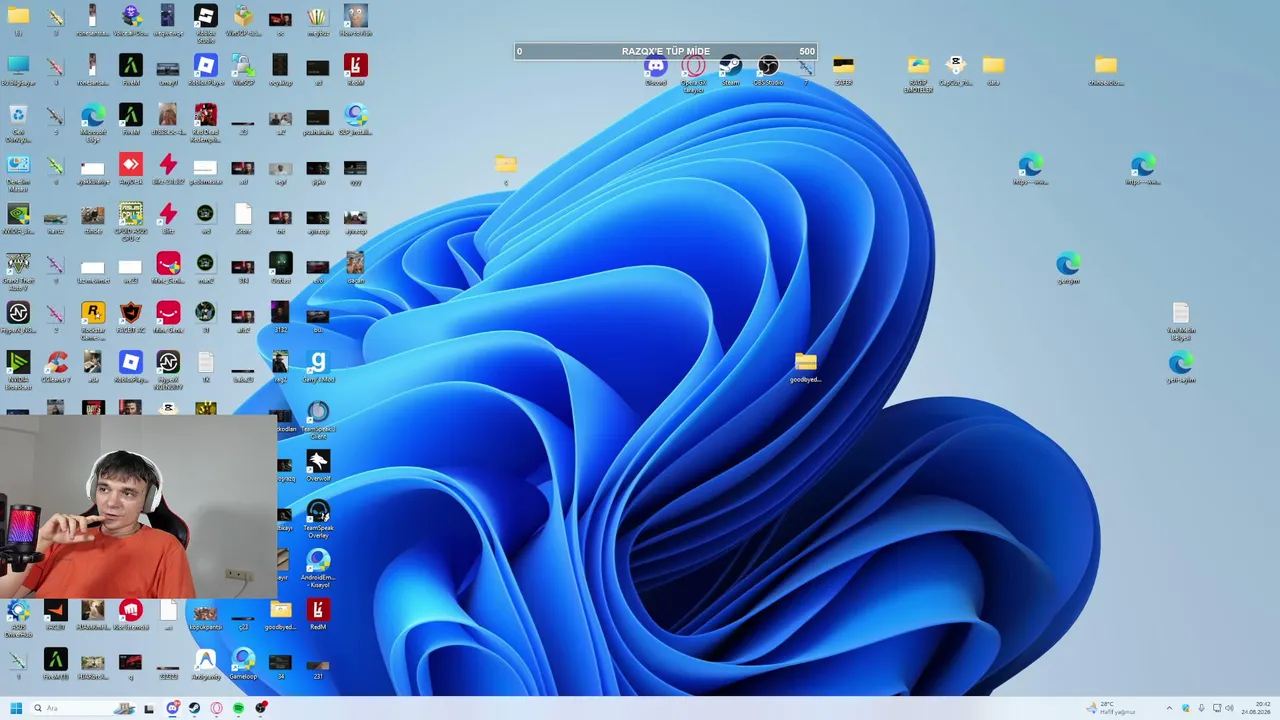1280x720 pixels.
Task: Switch to Discord in the taskbar
Action: click(172, 708)
